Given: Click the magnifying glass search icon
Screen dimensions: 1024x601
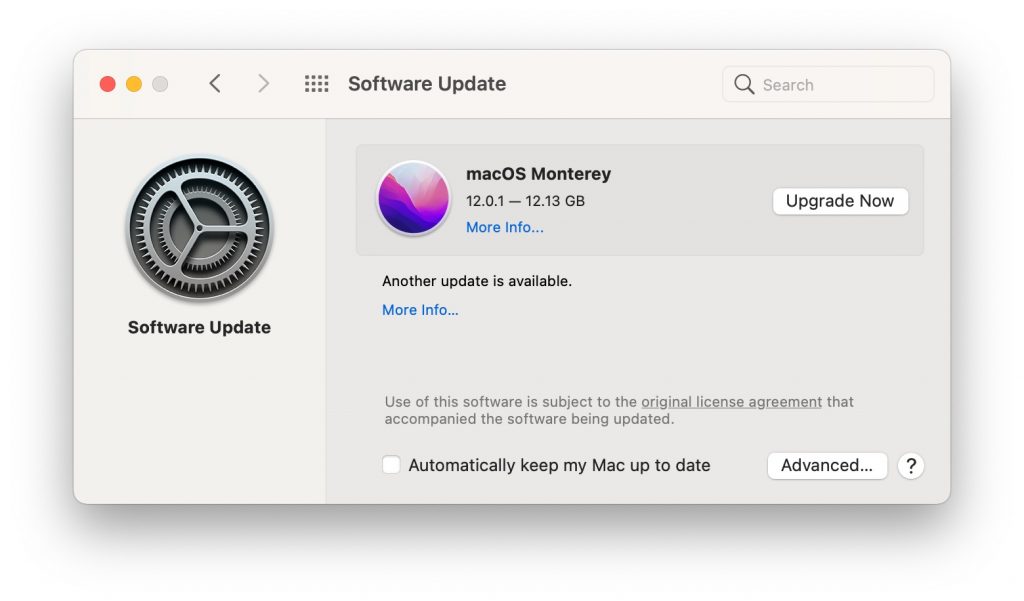Looking at the screenshot, I should tap(744, 84).
